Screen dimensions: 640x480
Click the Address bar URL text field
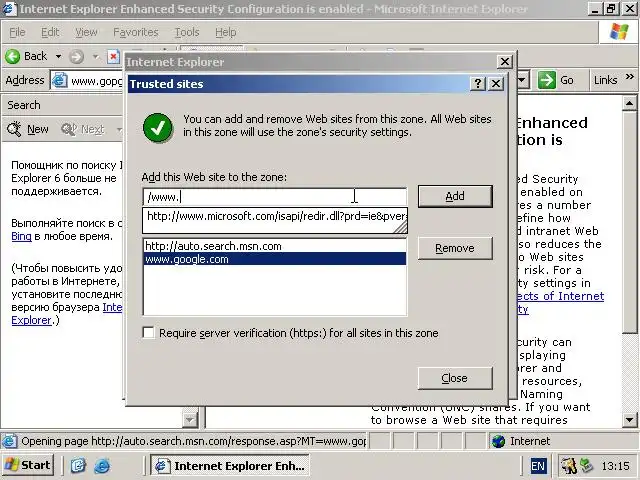click(96, 81)
